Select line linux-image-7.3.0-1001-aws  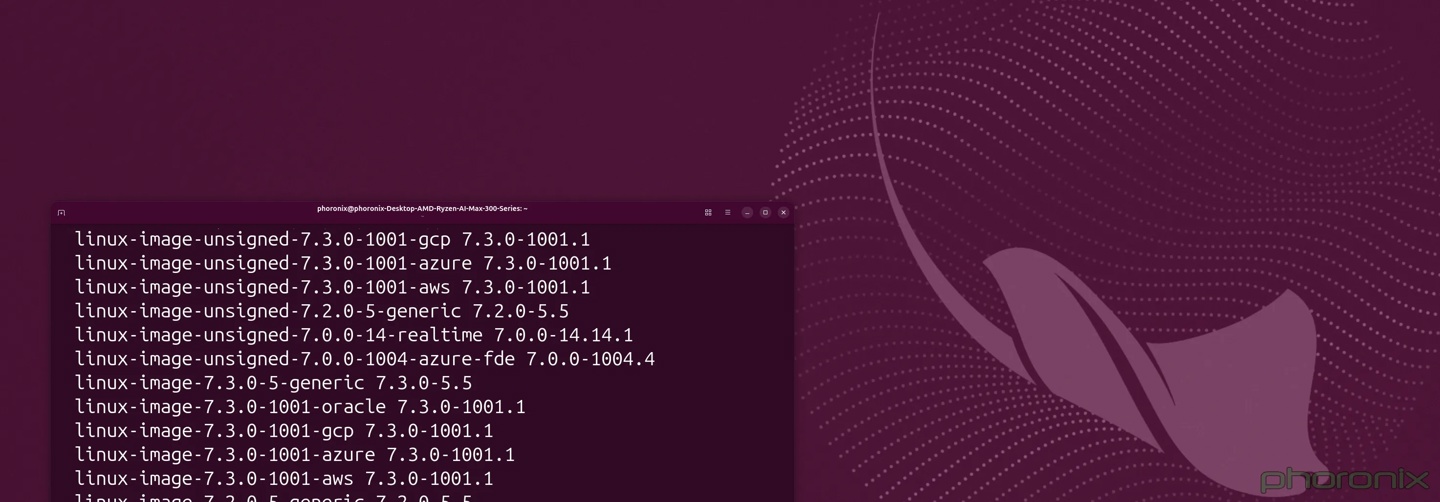(284, 479)
